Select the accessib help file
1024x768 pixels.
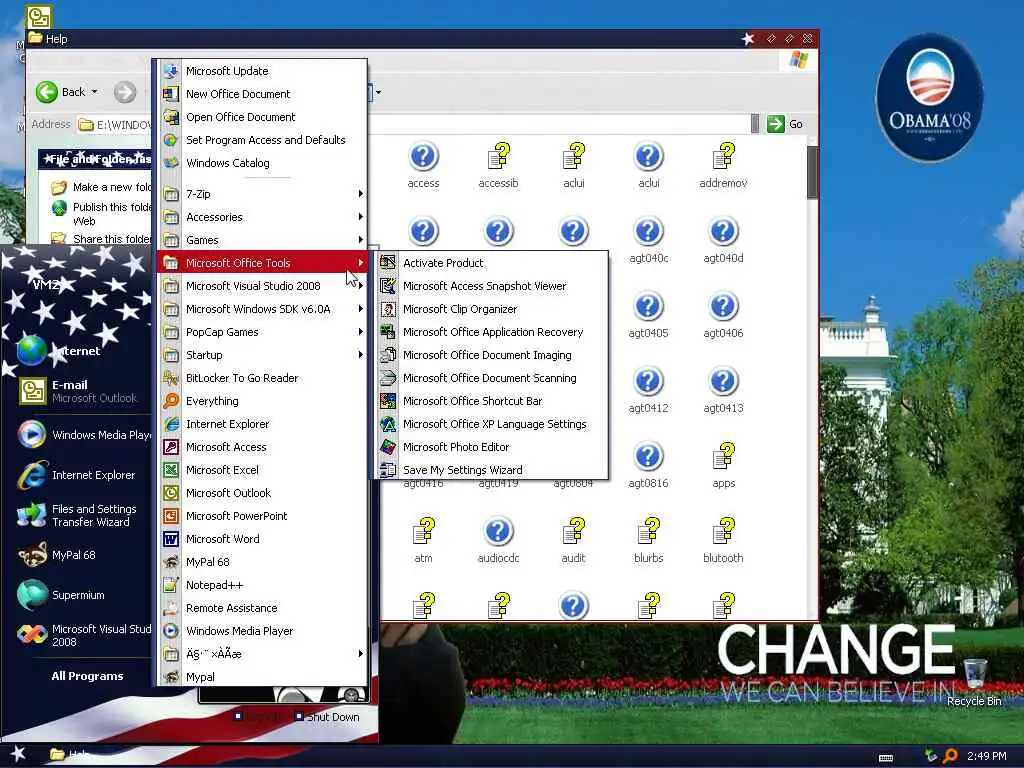coord(498,165)
